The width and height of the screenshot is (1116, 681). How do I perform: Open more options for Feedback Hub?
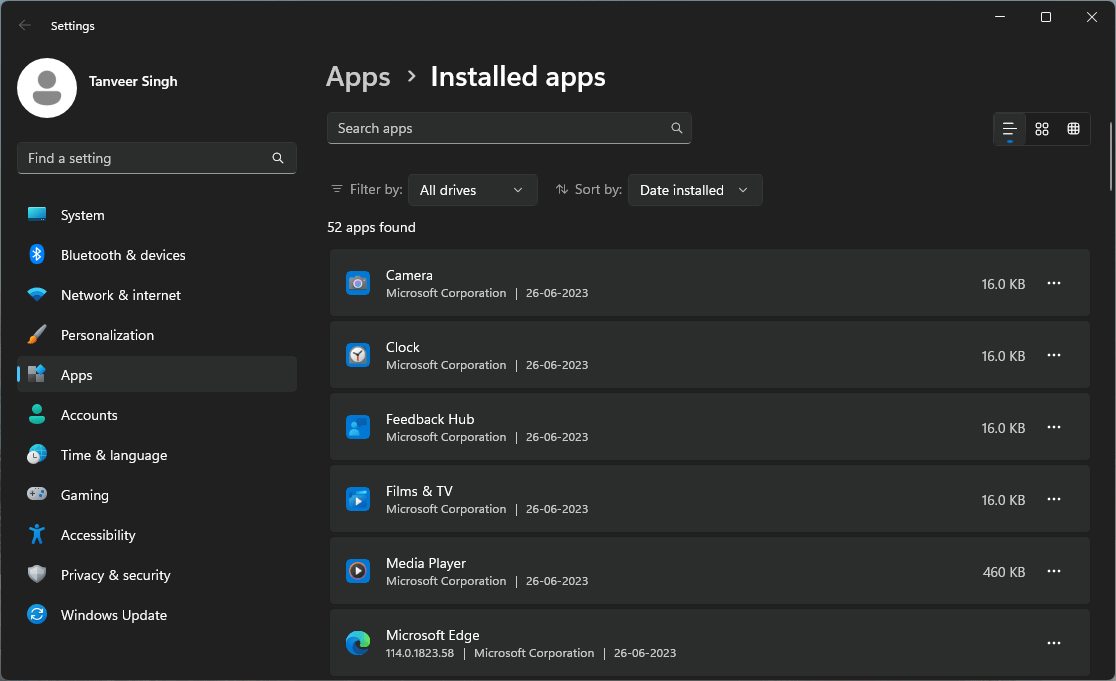click(x=1053, y=427)
